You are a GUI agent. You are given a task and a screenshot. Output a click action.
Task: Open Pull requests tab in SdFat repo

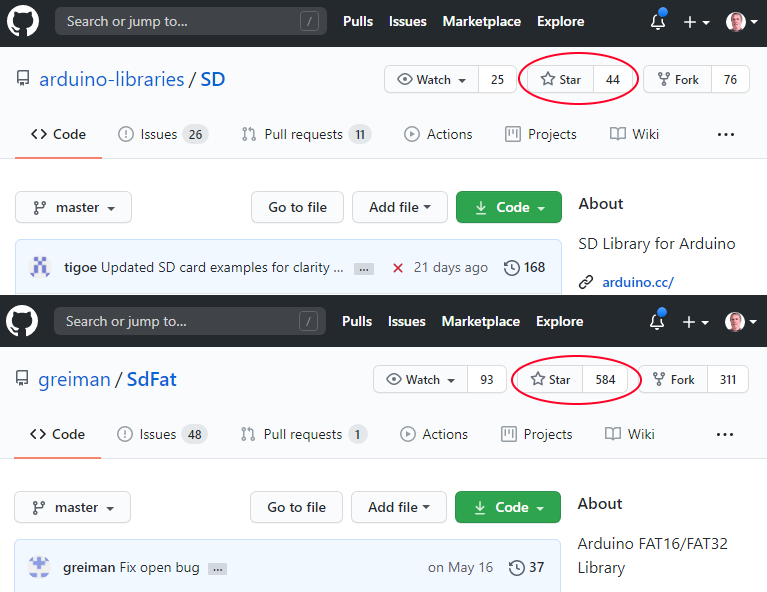(303, 435)
